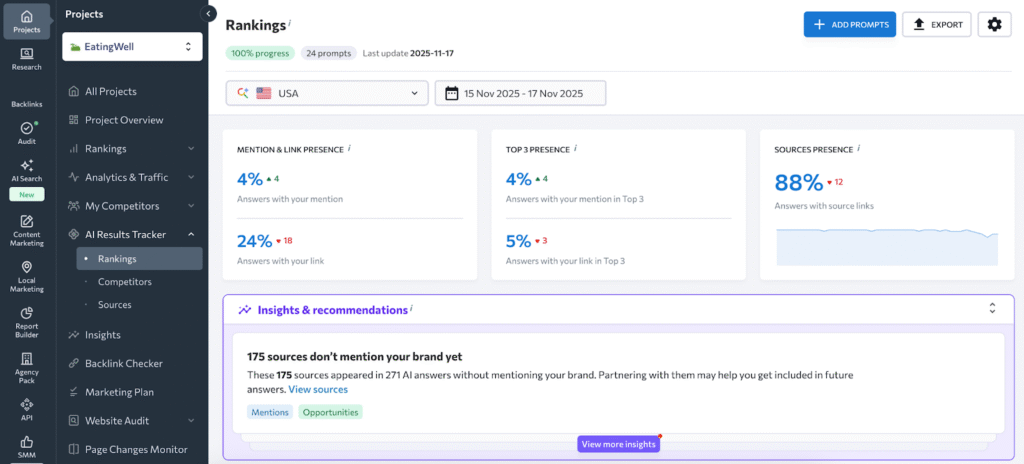Click the Add Prompts button

(x=849, y=25)
